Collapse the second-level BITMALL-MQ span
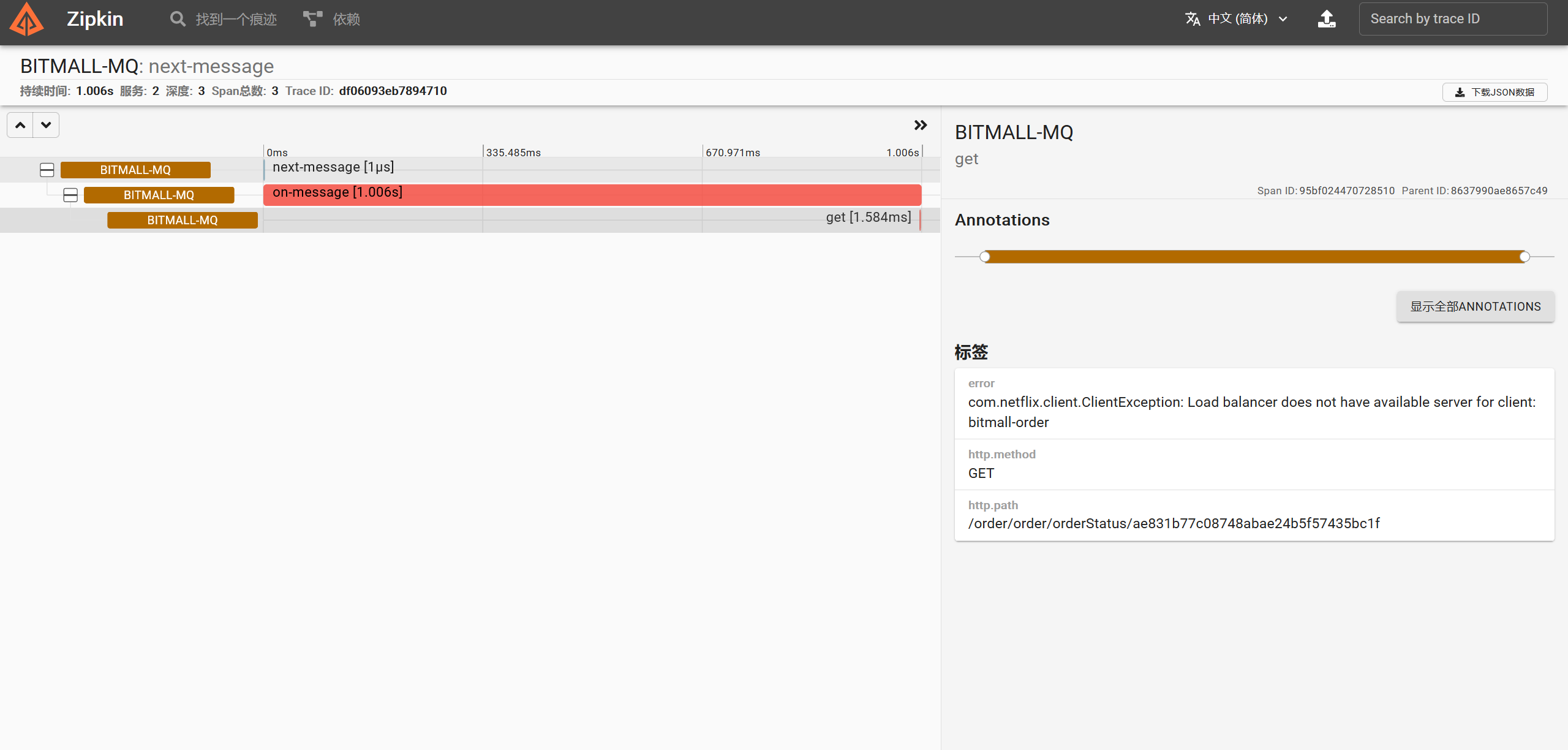 [70, 195]
